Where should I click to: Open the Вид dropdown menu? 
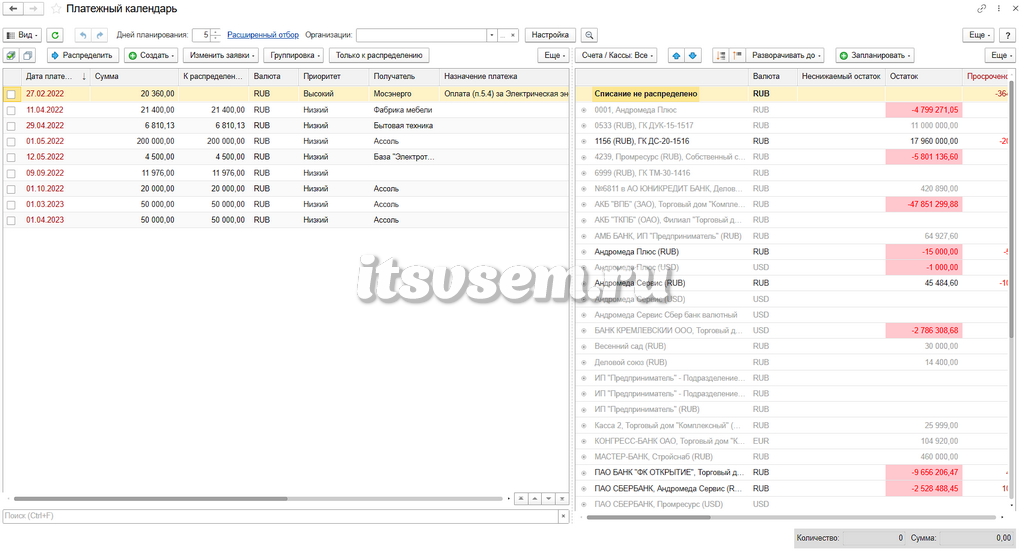(23, 35)
